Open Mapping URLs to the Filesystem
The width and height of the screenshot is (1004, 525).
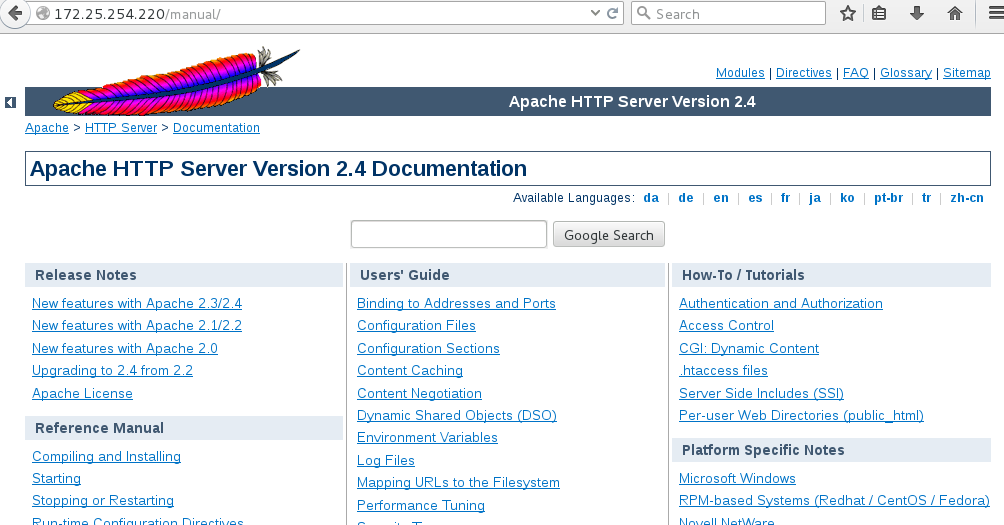tap(458, 483)
